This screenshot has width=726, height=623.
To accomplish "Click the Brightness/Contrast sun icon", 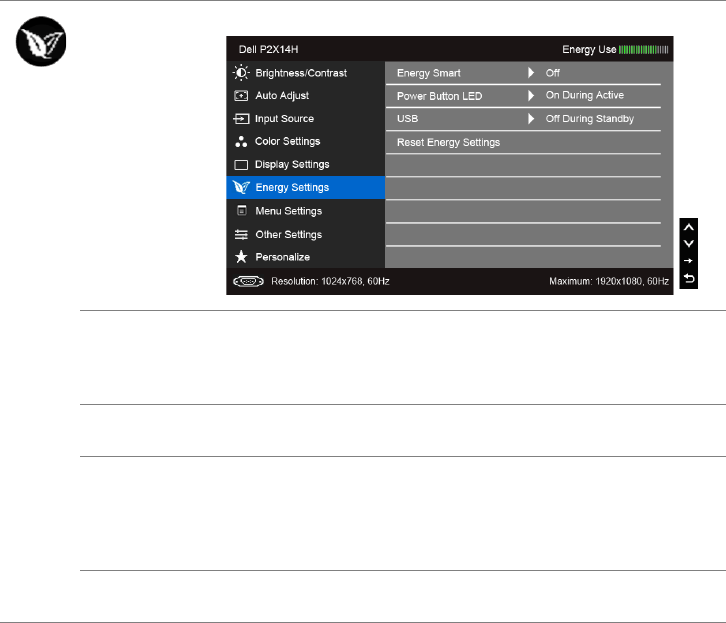I will pos(241,73).
